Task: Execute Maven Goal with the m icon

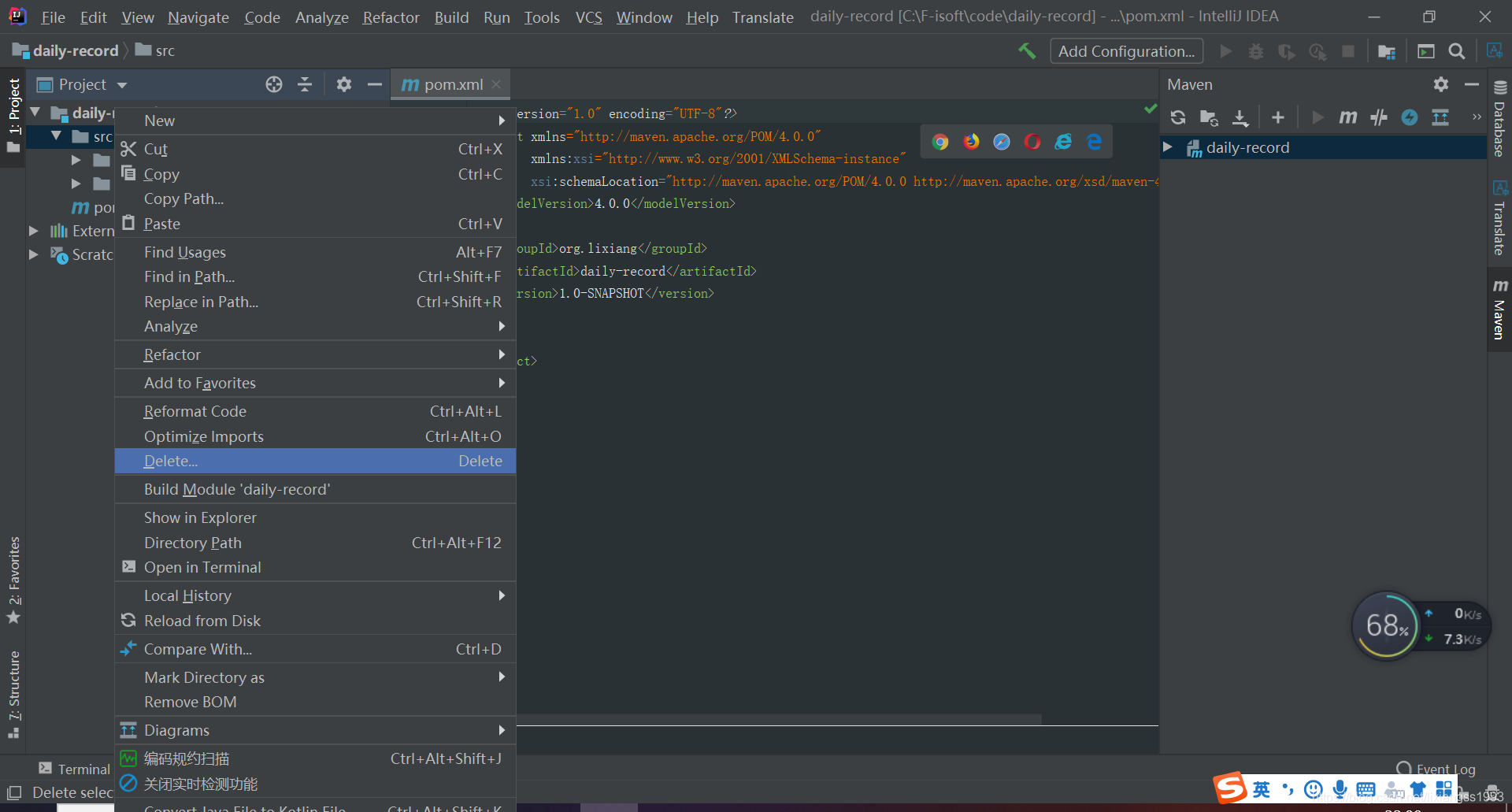Action: tap(1347, 117)
